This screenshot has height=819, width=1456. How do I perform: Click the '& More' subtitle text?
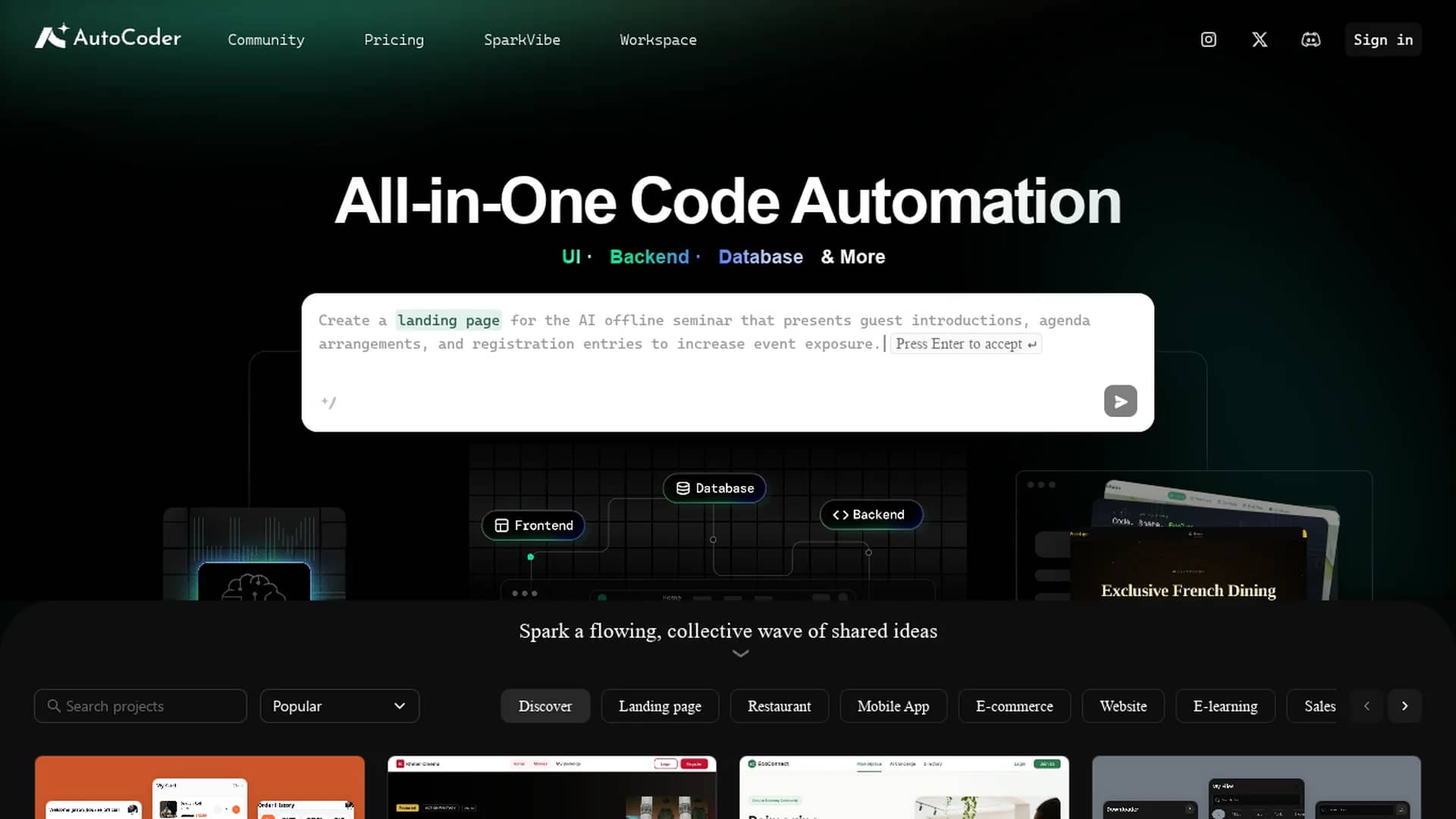point(853,257)
